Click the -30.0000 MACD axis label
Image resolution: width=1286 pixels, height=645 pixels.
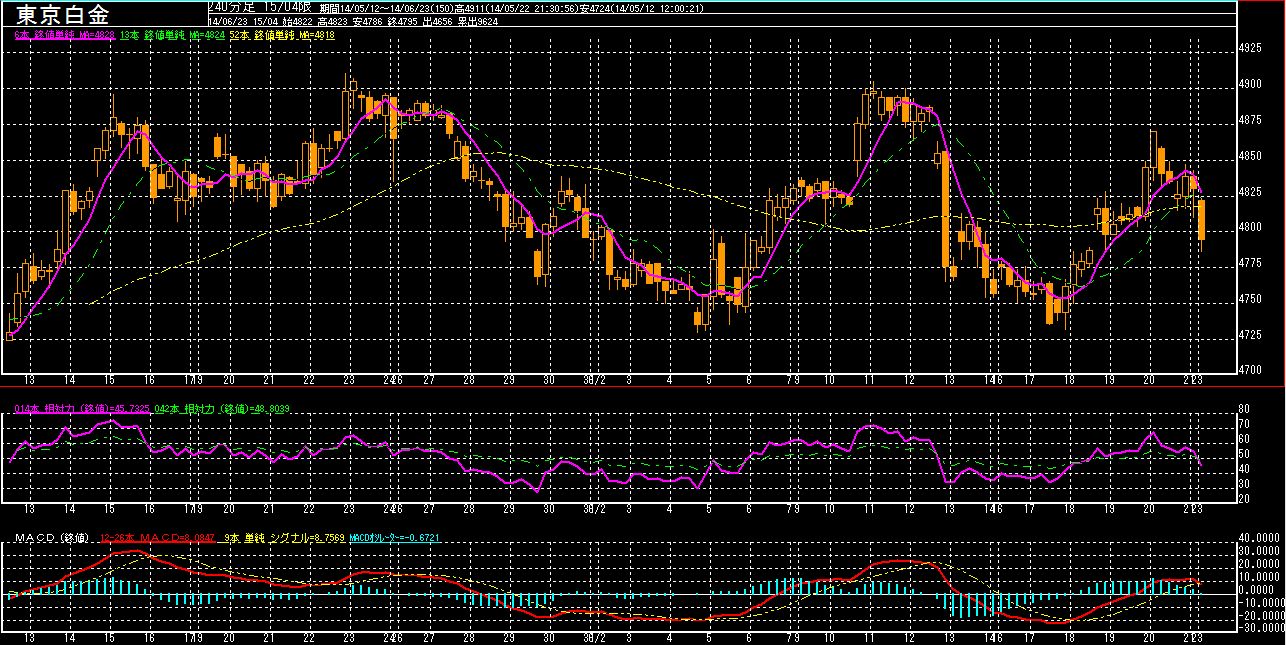(x=1260, y=628)
